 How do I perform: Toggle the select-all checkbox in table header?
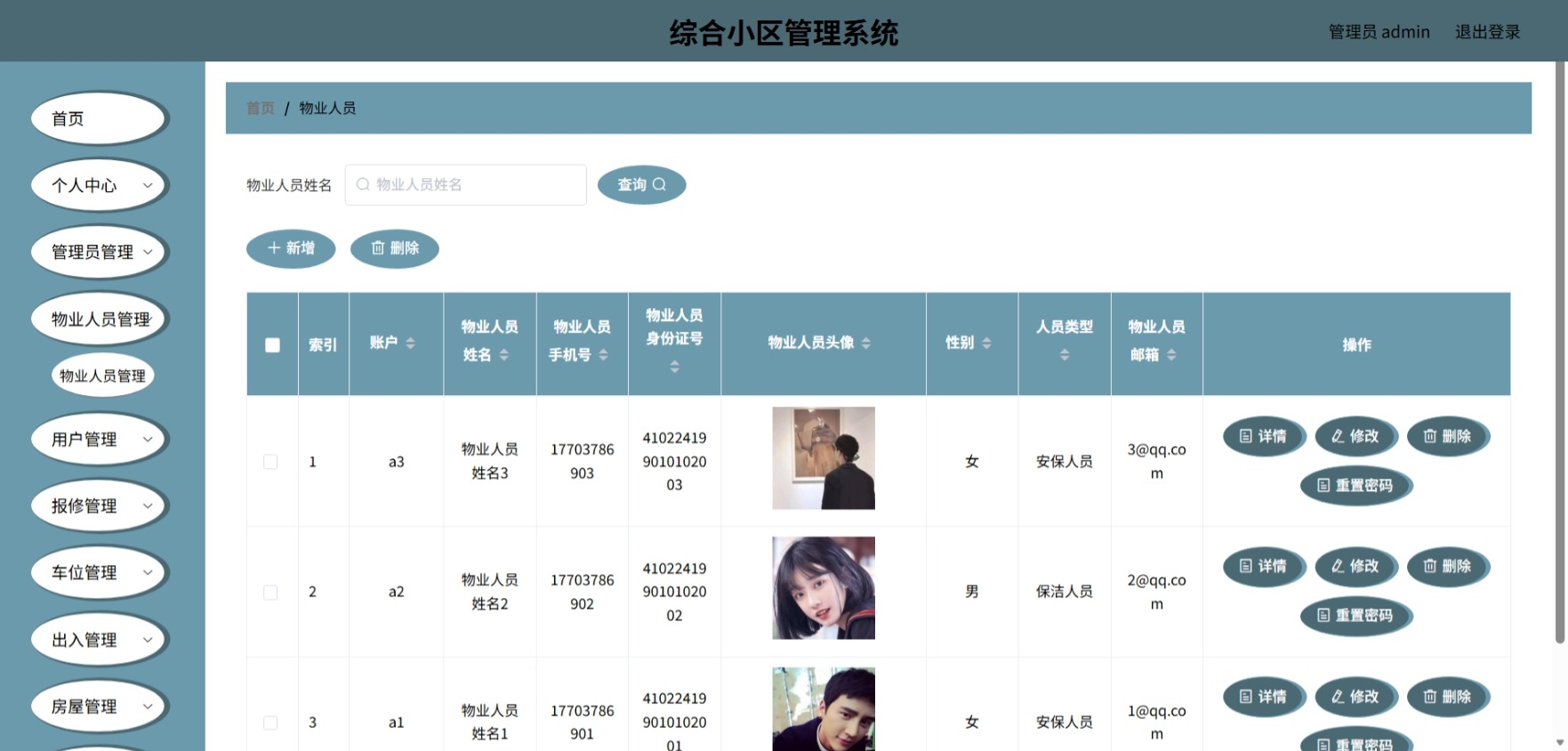(272, 344)
